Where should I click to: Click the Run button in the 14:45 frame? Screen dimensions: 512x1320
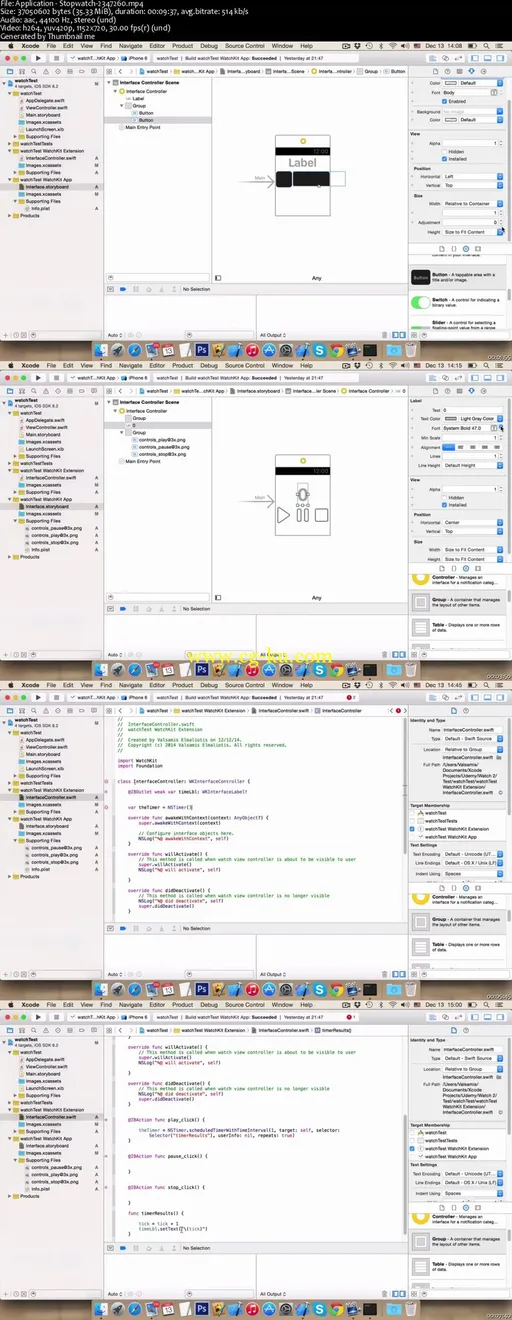[39, 698]
